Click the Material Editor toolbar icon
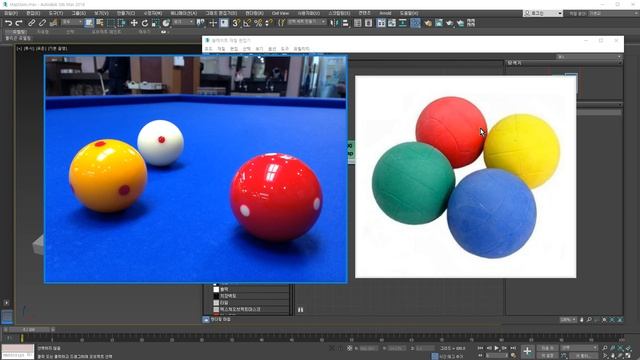The height and width of the screenshot is (360, 640). pyautogui.click(x=415, y=23)
